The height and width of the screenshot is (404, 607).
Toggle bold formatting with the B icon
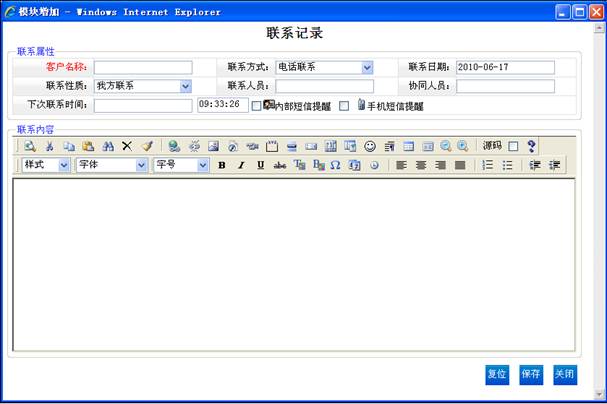click(x=222, y=165)
